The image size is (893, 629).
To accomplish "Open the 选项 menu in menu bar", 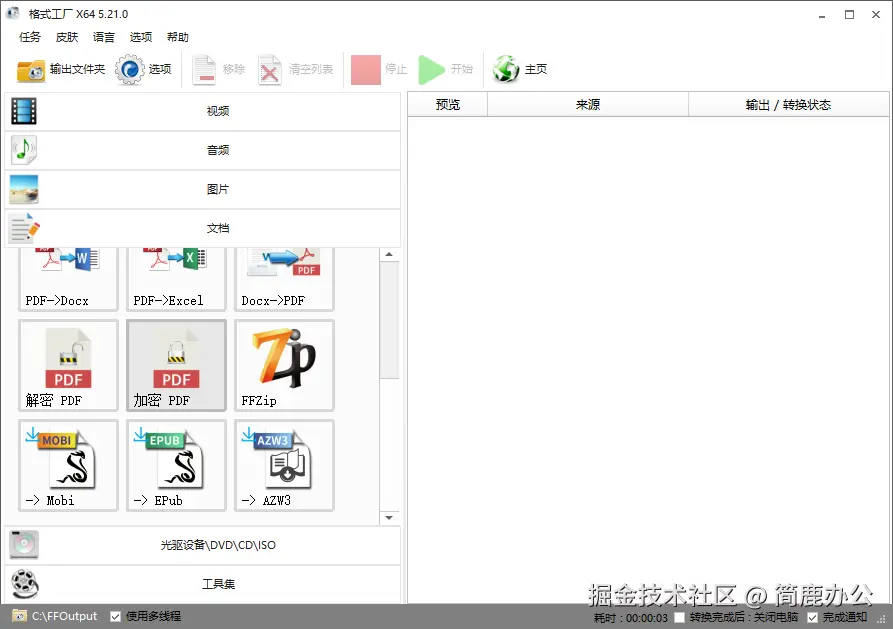I will tap(141, 37).
